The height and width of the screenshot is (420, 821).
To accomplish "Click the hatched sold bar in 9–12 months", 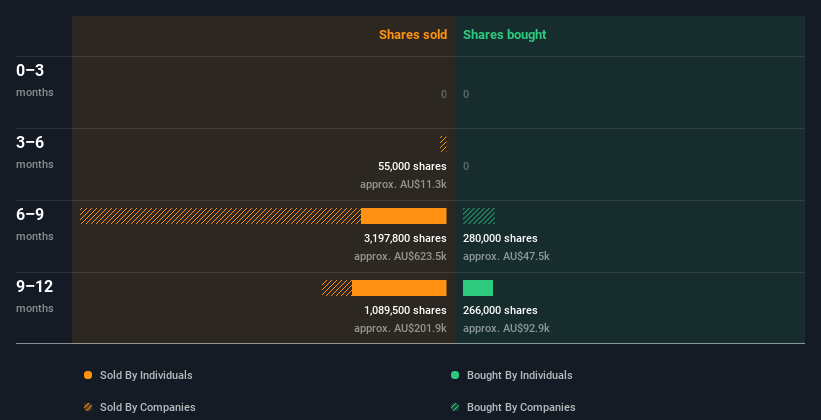I will tap(337, 288).
